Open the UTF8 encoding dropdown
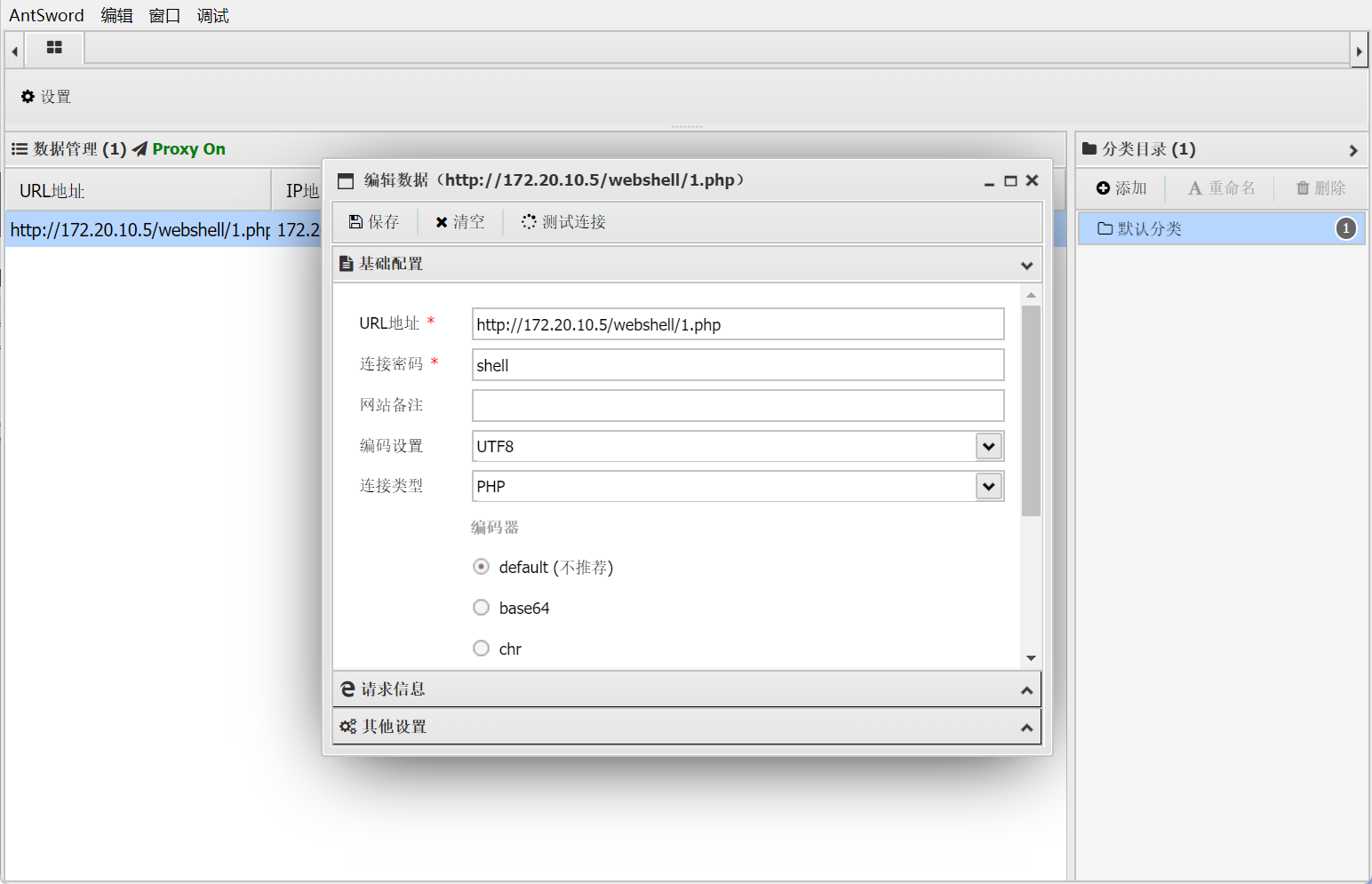This screenshot has width=1372, height=884. click(988, 446)
